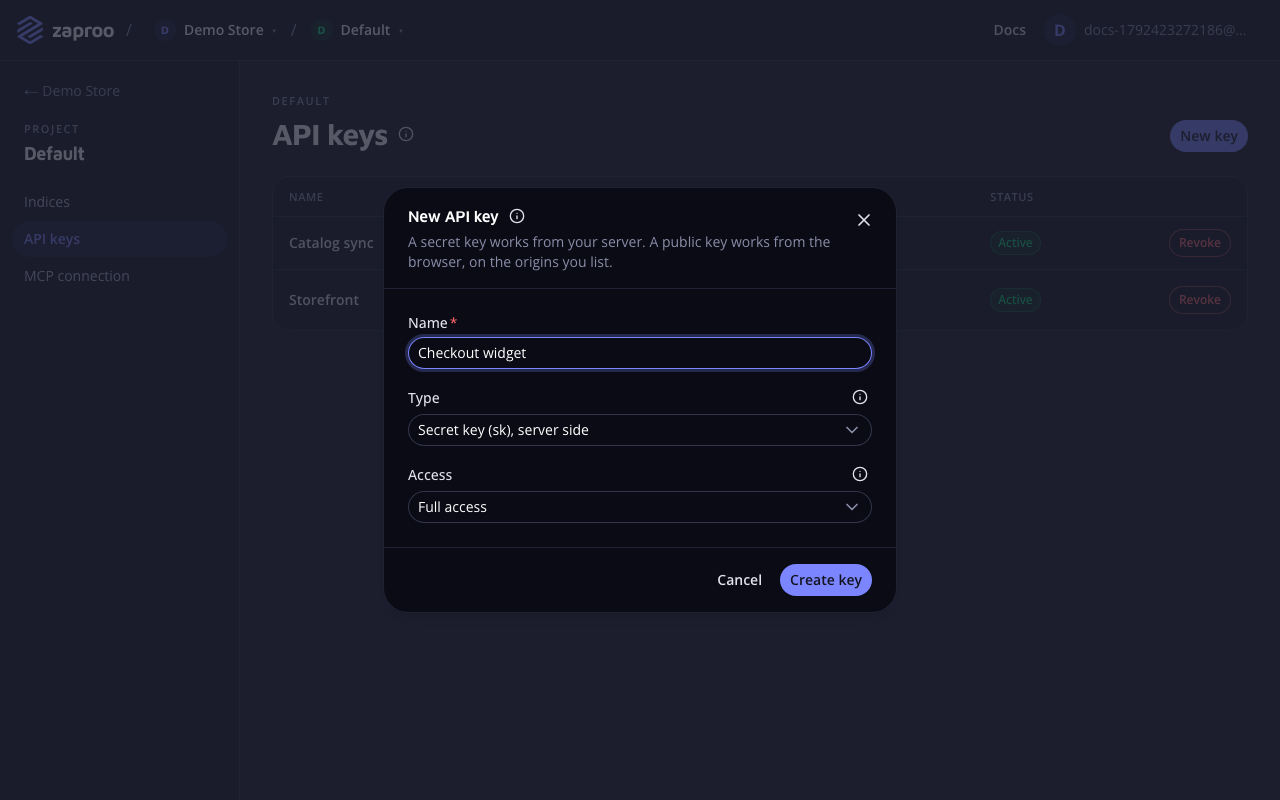Screen dimensions: 1280x800
Task: Open the account menu by the docs email
Action: pyautogui.click(x=1166, y=30)
